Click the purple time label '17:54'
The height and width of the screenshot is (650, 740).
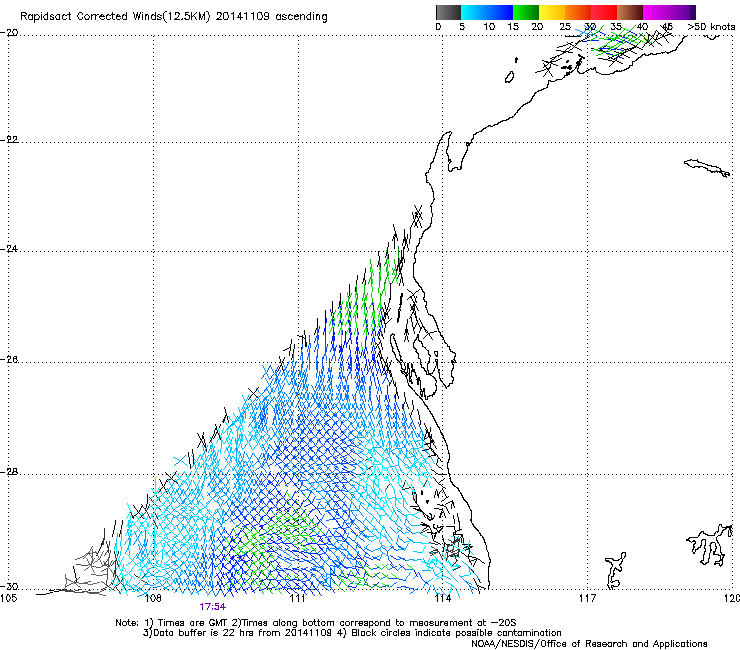212,607
